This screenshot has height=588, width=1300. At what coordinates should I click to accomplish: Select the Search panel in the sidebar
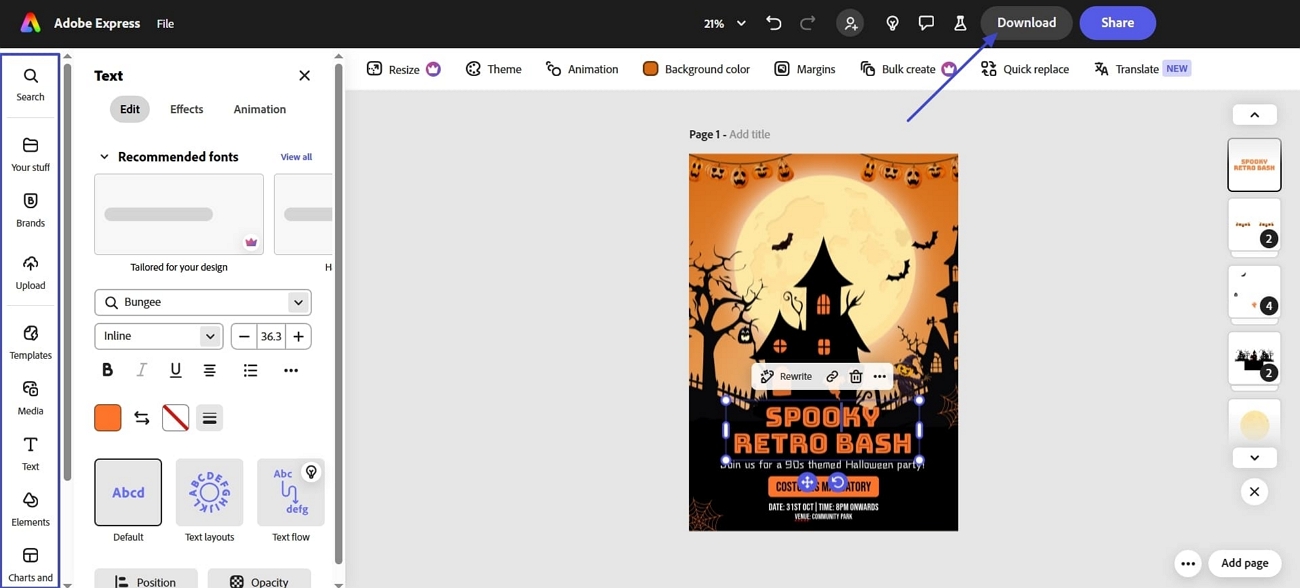click(30, 83)
